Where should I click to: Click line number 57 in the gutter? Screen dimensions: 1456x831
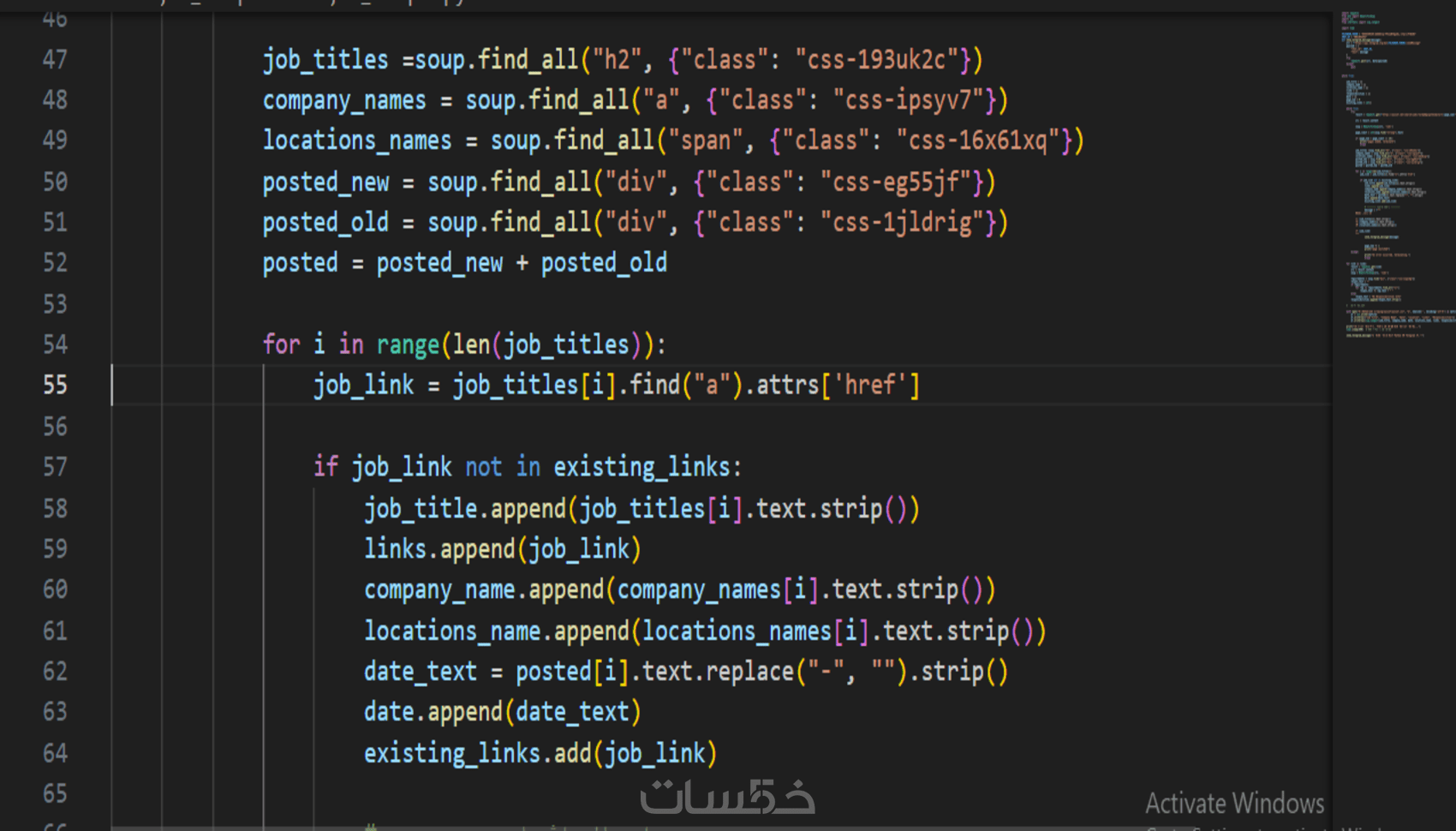point(55,467)
